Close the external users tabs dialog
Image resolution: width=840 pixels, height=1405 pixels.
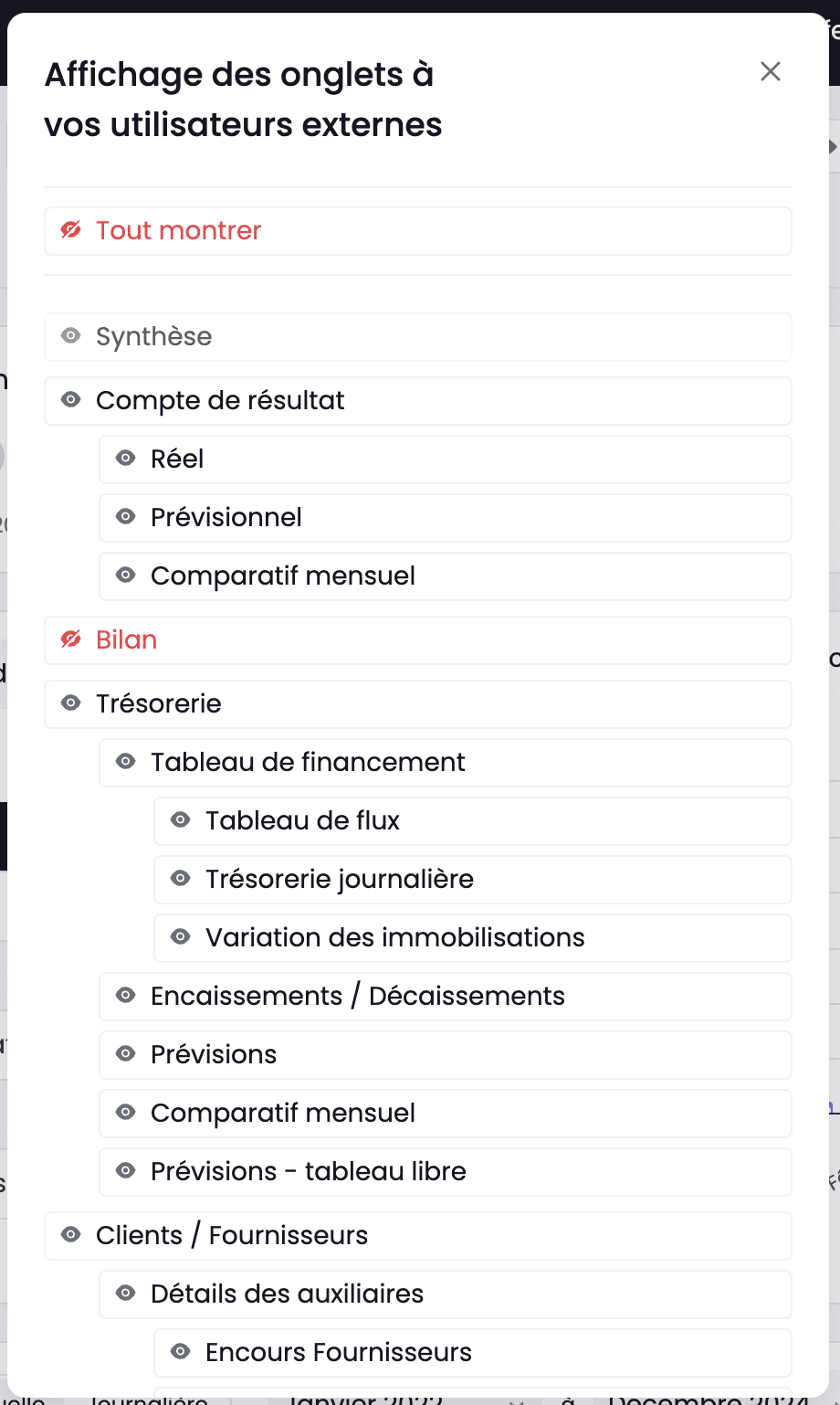click(x=771, y=71)
